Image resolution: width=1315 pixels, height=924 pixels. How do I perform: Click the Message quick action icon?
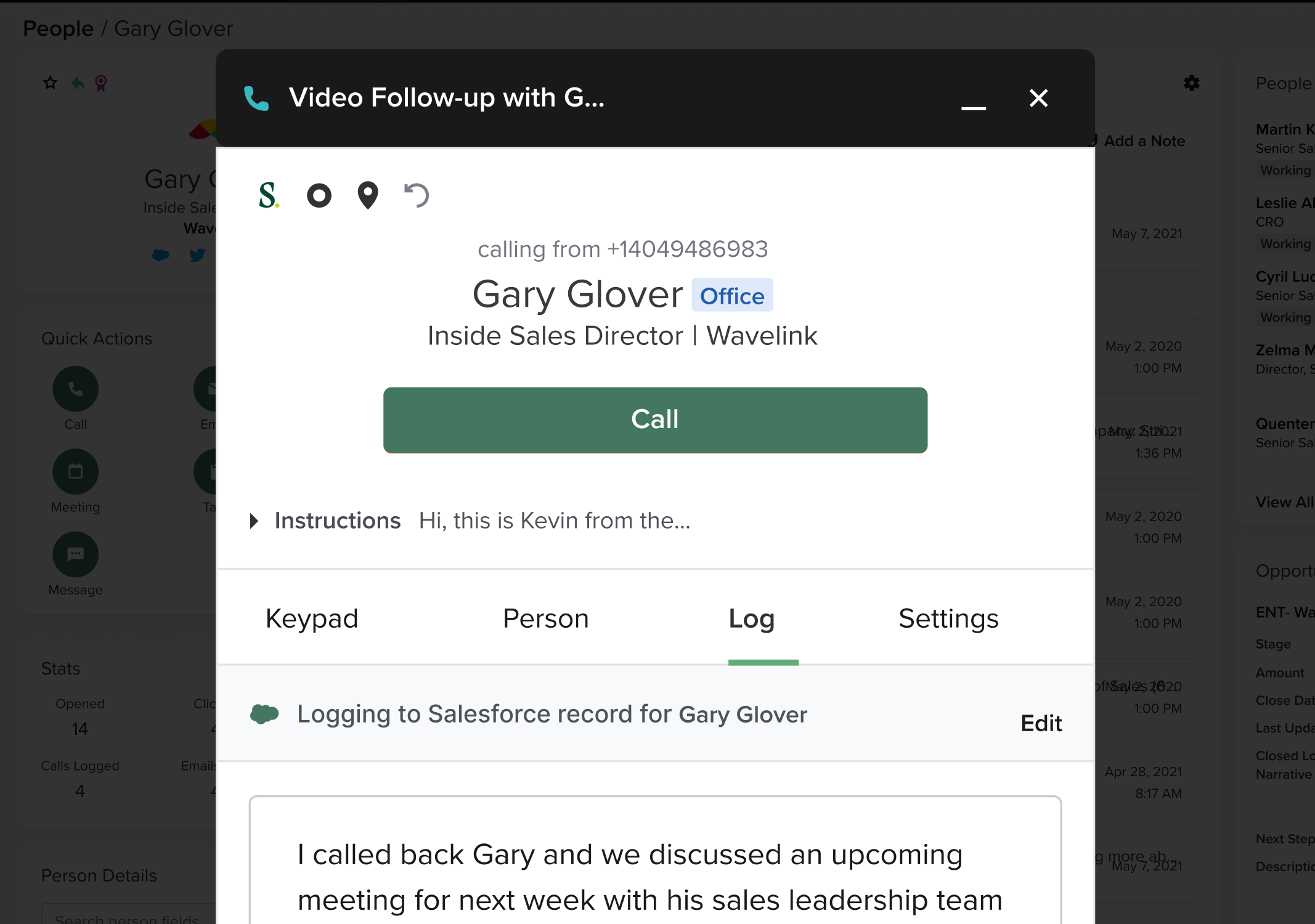tap(75, 554)
